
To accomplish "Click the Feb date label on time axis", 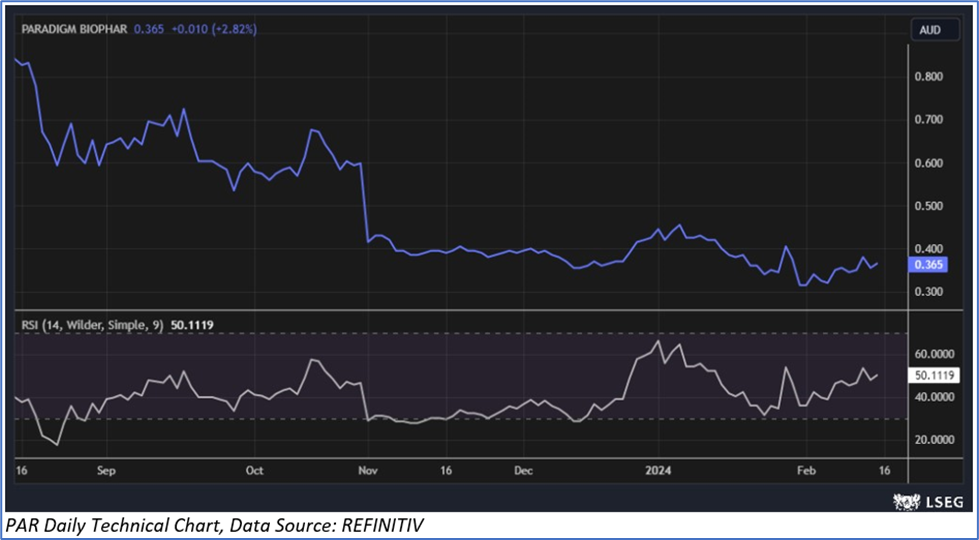I will click(x=807, y=471).
